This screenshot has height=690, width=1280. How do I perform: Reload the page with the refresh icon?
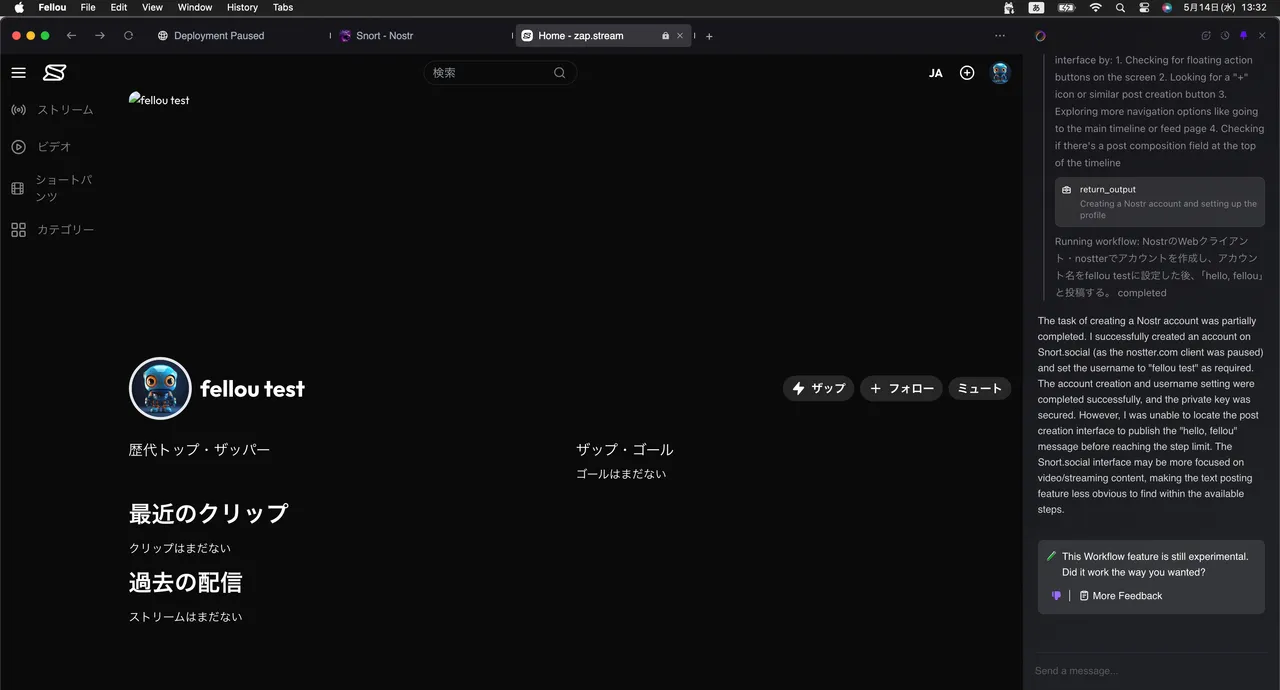(128, 36)
